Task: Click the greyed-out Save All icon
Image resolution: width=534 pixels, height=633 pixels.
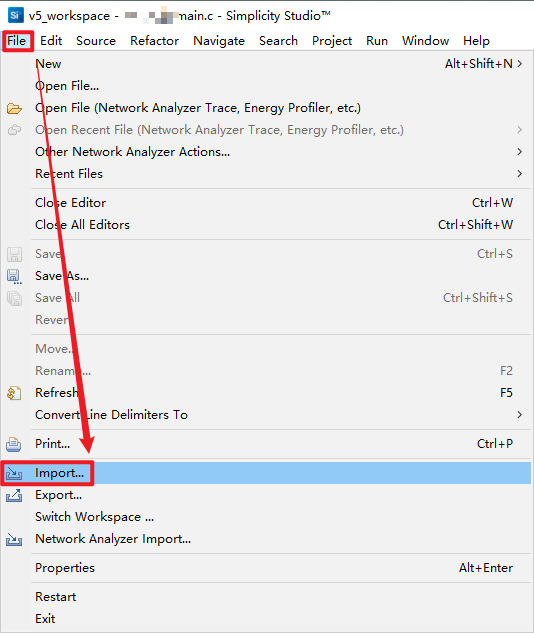Action: pyautogui.click(x=14, y=298)
